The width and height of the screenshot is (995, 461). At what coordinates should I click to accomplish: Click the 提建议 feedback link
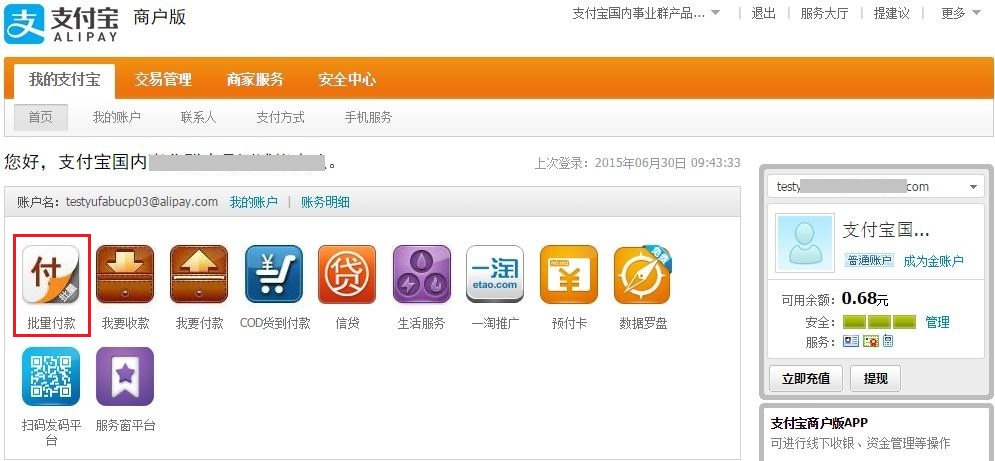pyautogui.click(x=892, y=13)
